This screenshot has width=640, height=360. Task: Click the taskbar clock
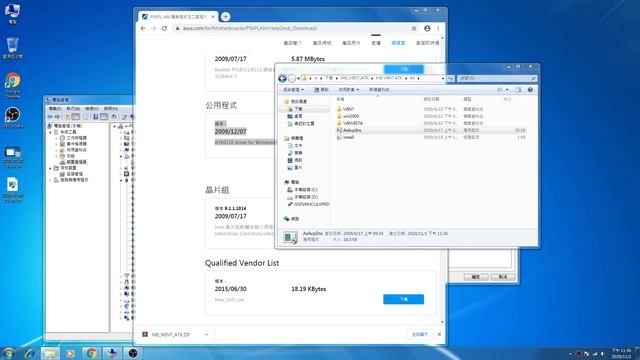621,353
